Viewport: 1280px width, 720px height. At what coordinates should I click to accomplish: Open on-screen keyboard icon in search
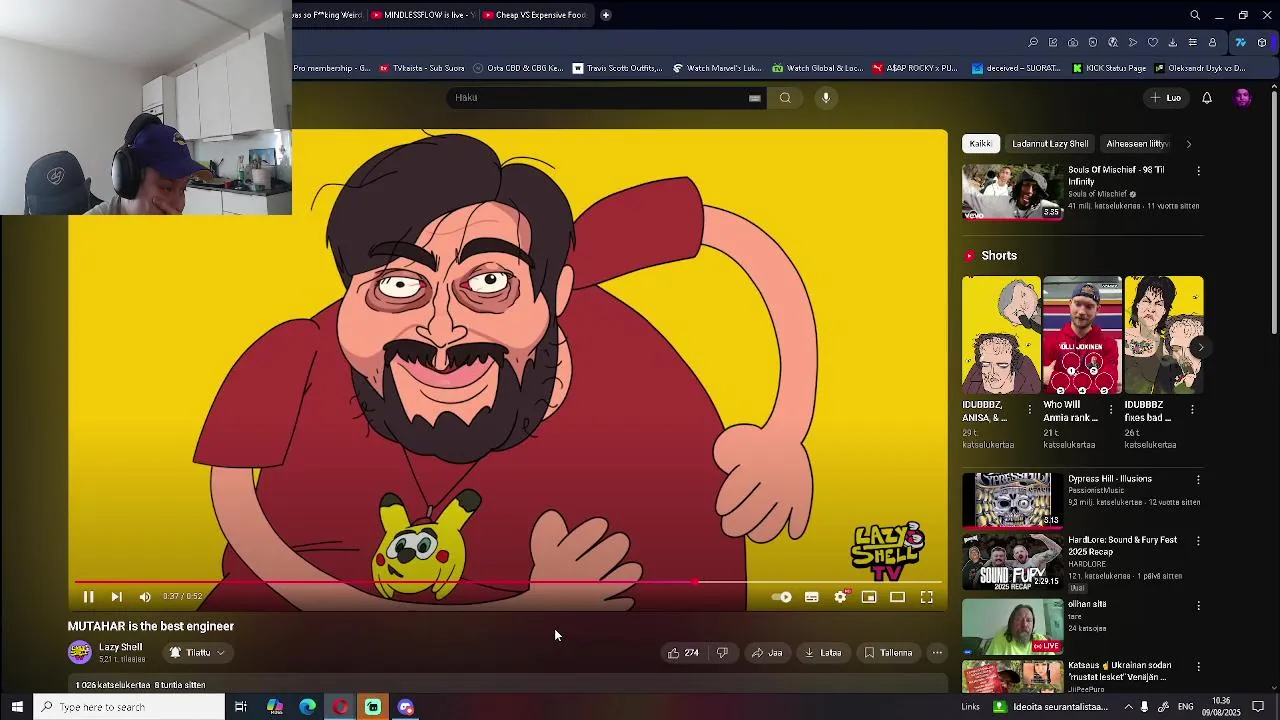tap(755, 98)
